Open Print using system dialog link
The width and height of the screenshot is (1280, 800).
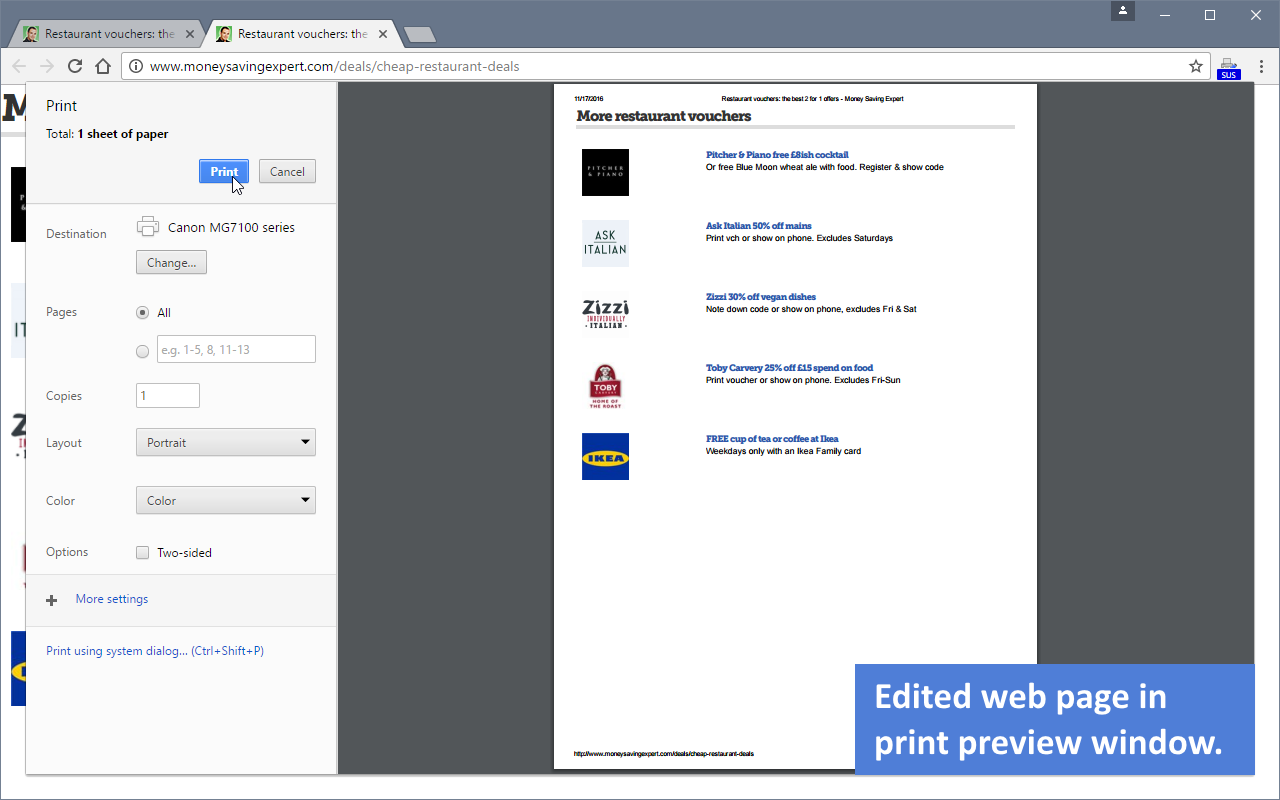coord(155,651)
